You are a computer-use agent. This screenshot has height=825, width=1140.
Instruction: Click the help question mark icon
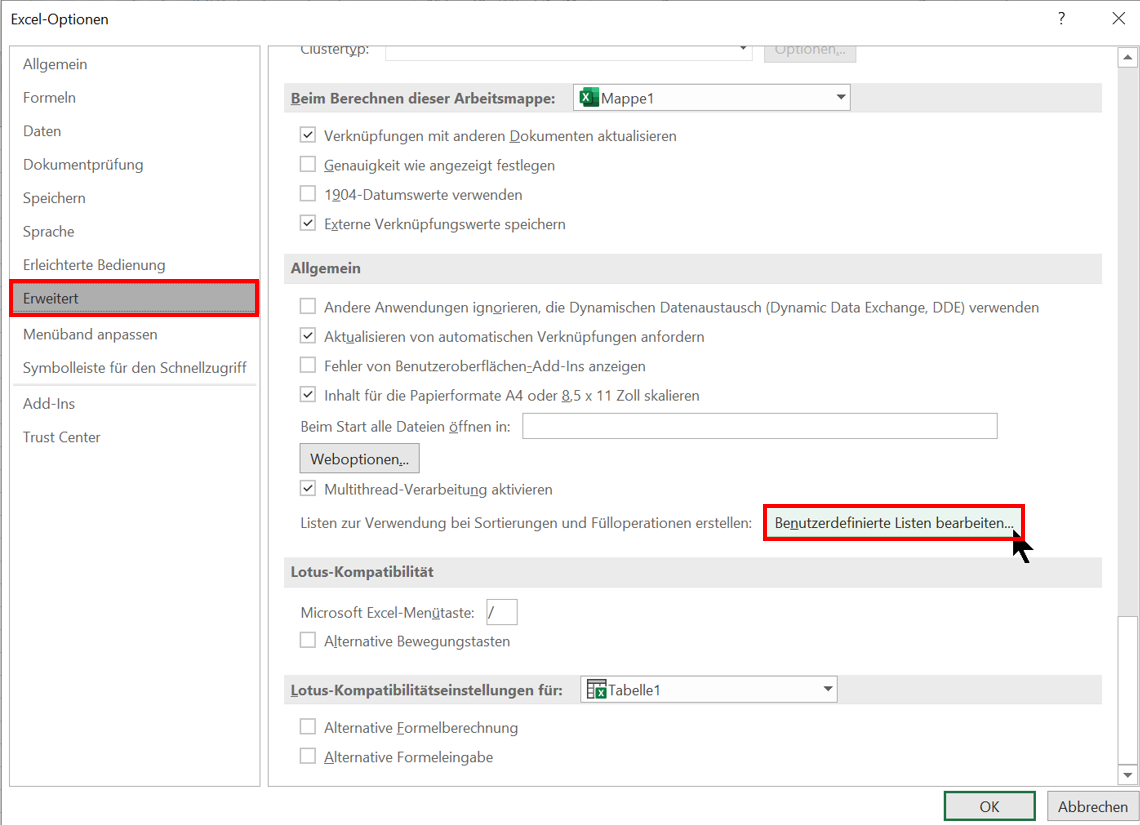[x=1061, y=19]
